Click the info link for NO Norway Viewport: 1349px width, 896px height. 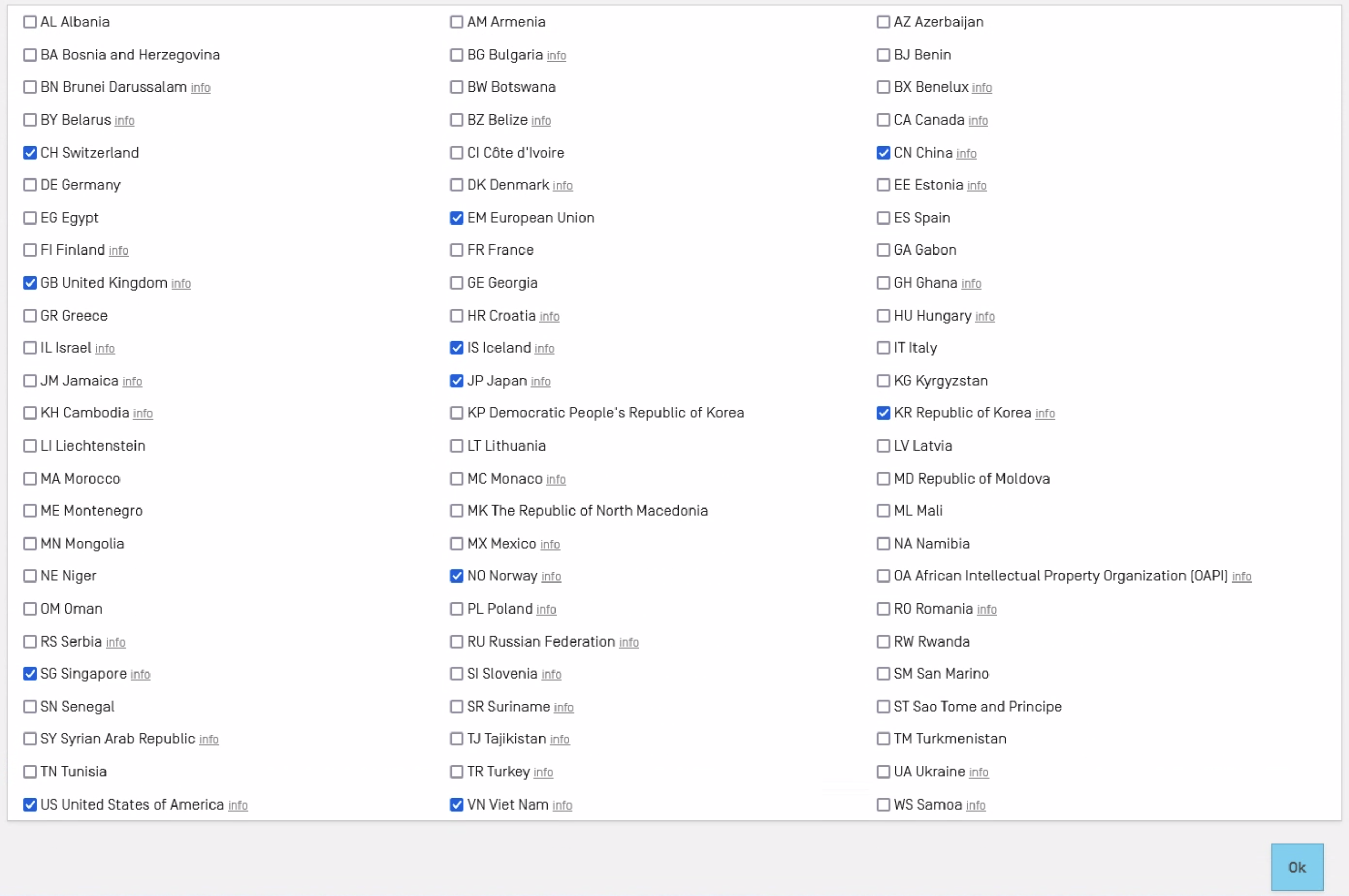click(x=550, y=577)
